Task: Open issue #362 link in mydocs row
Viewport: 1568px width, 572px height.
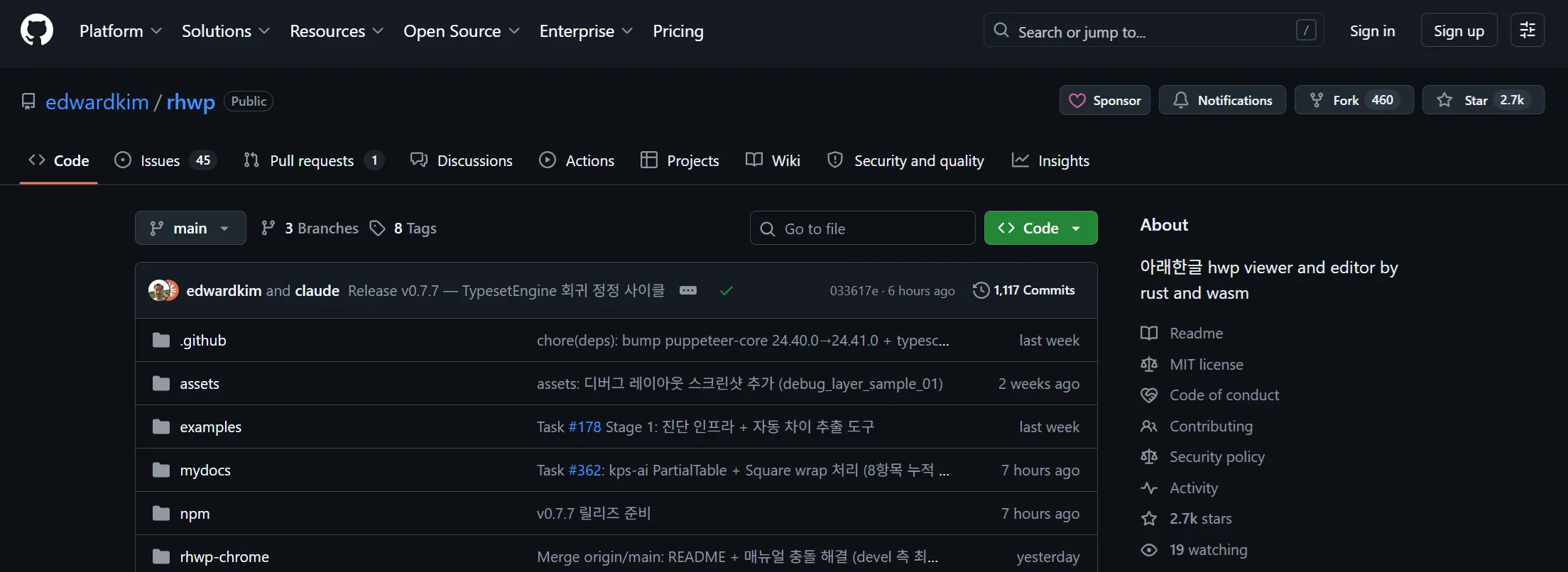Action: (x=584, y=471)
